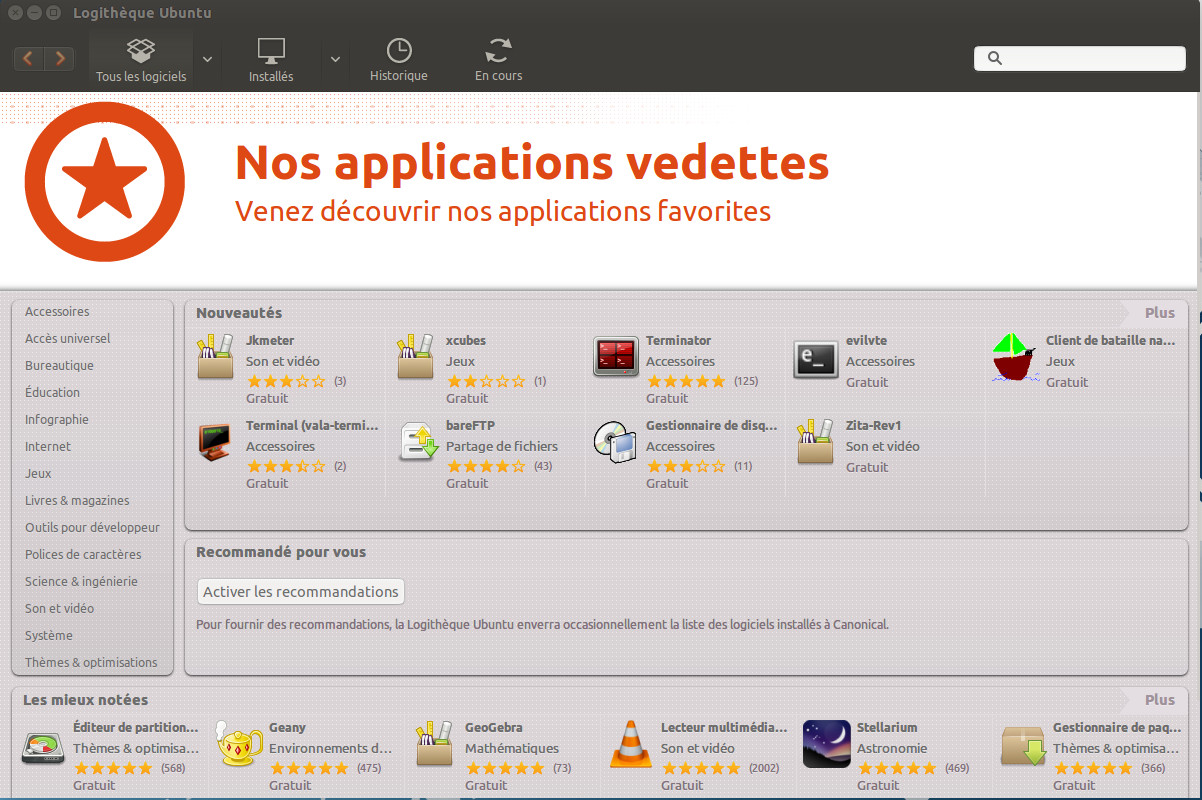Open the bareFTP app icon

[x=418, y=442]
